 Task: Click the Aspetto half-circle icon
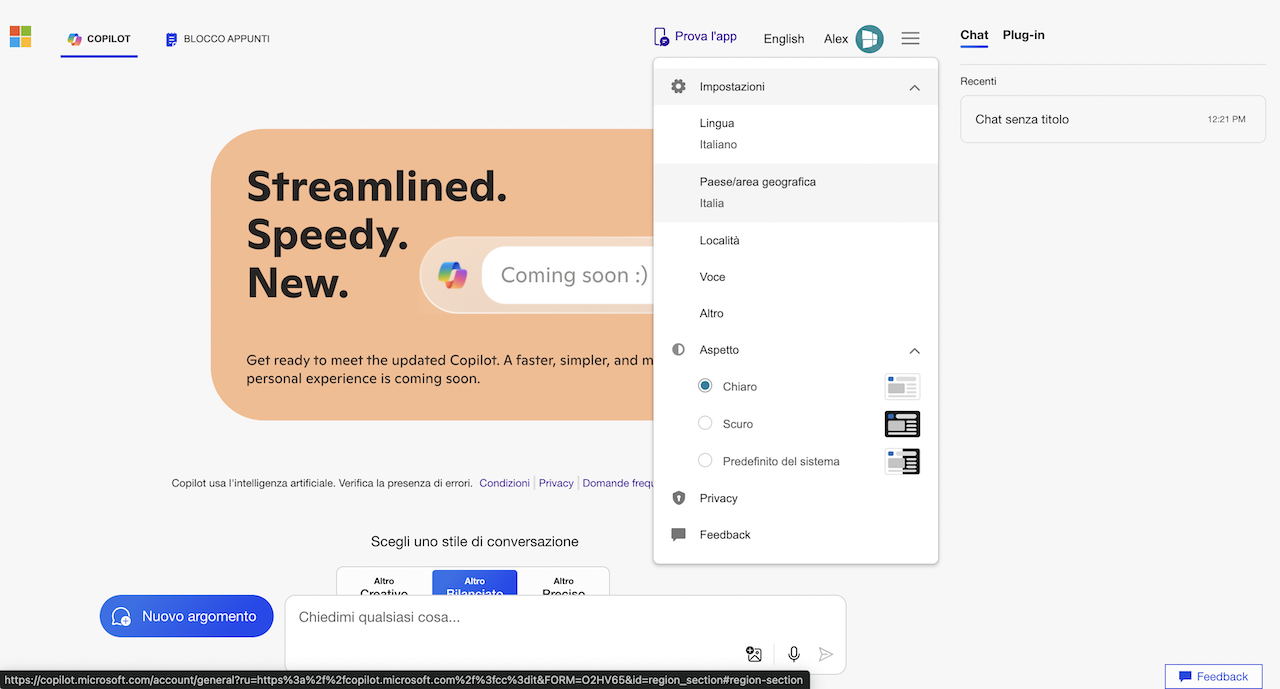pyautogui.click(x=678, y=350)
